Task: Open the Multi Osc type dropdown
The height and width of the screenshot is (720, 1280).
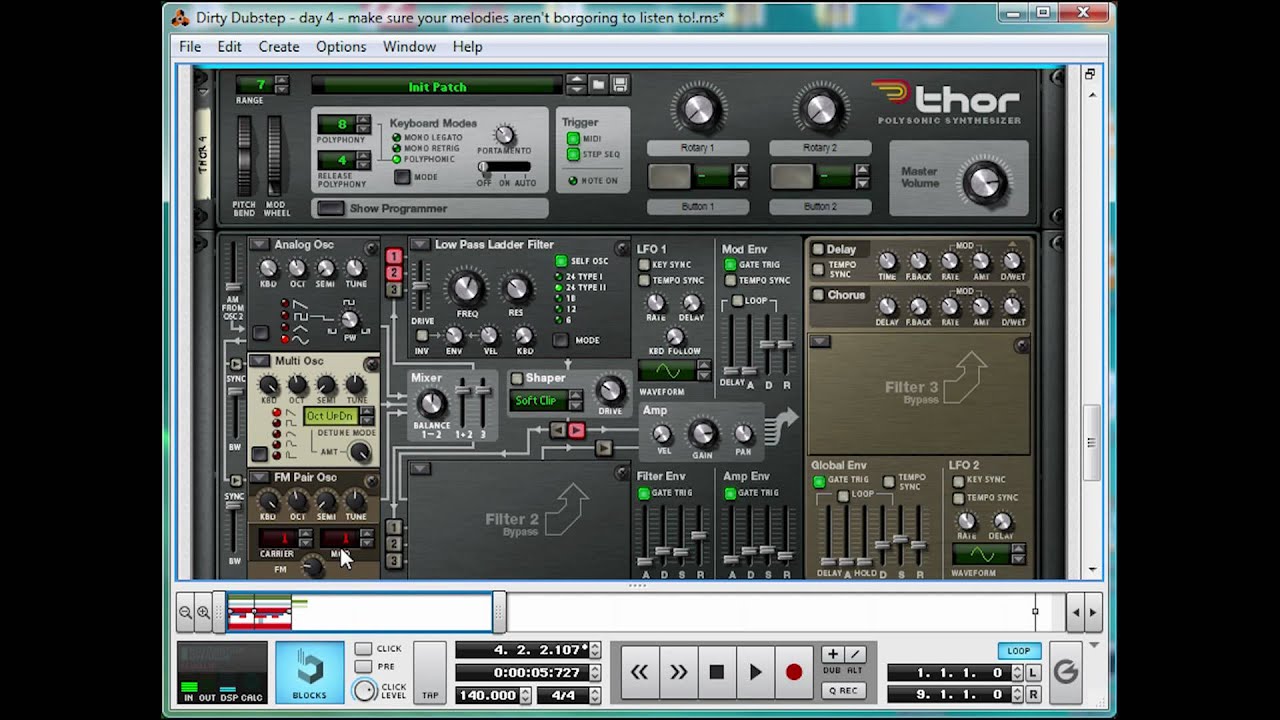Action: click(x=260, y=361)
